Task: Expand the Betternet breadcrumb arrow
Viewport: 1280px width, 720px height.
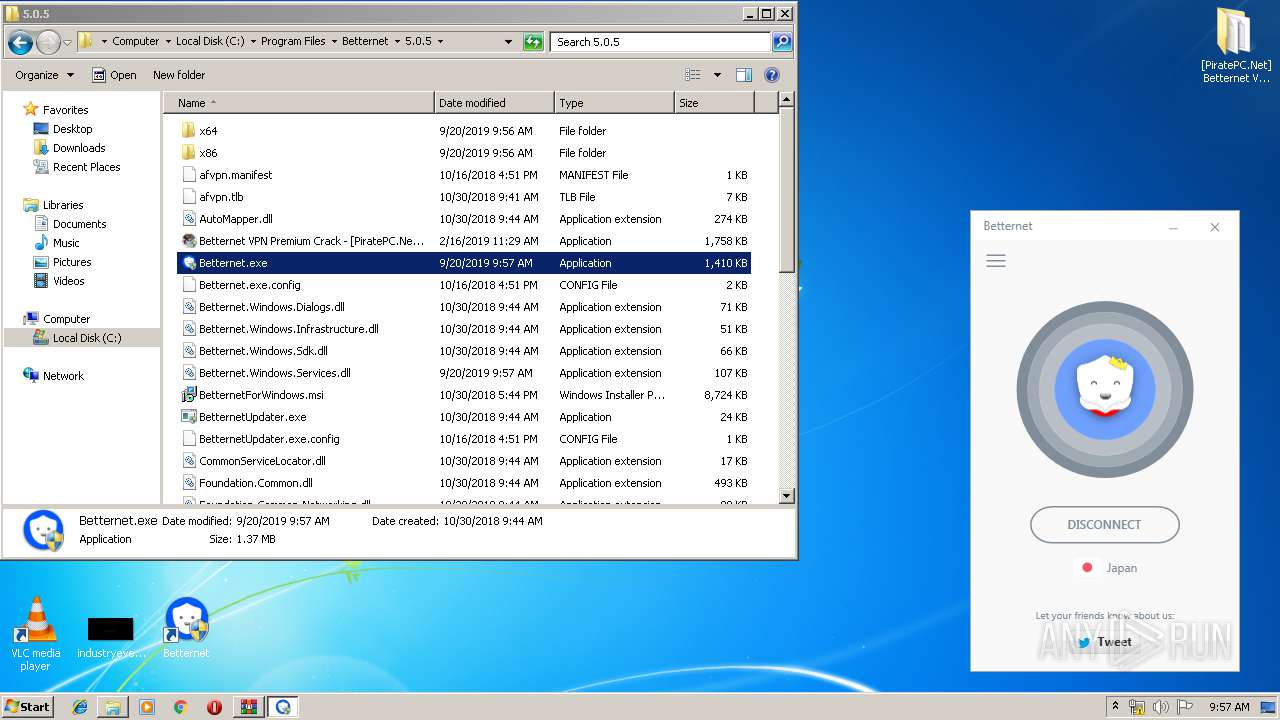Action: pos(397,42)
